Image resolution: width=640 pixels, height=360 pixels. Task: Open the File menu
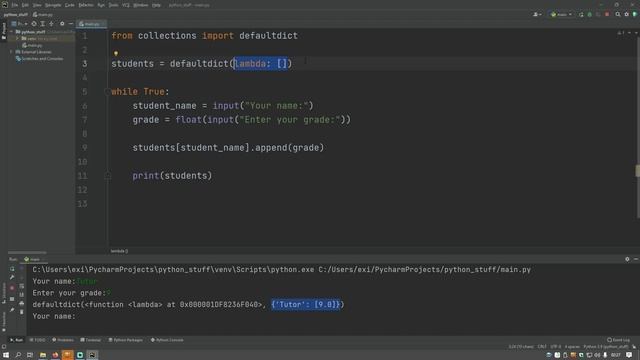pos(15,5)
